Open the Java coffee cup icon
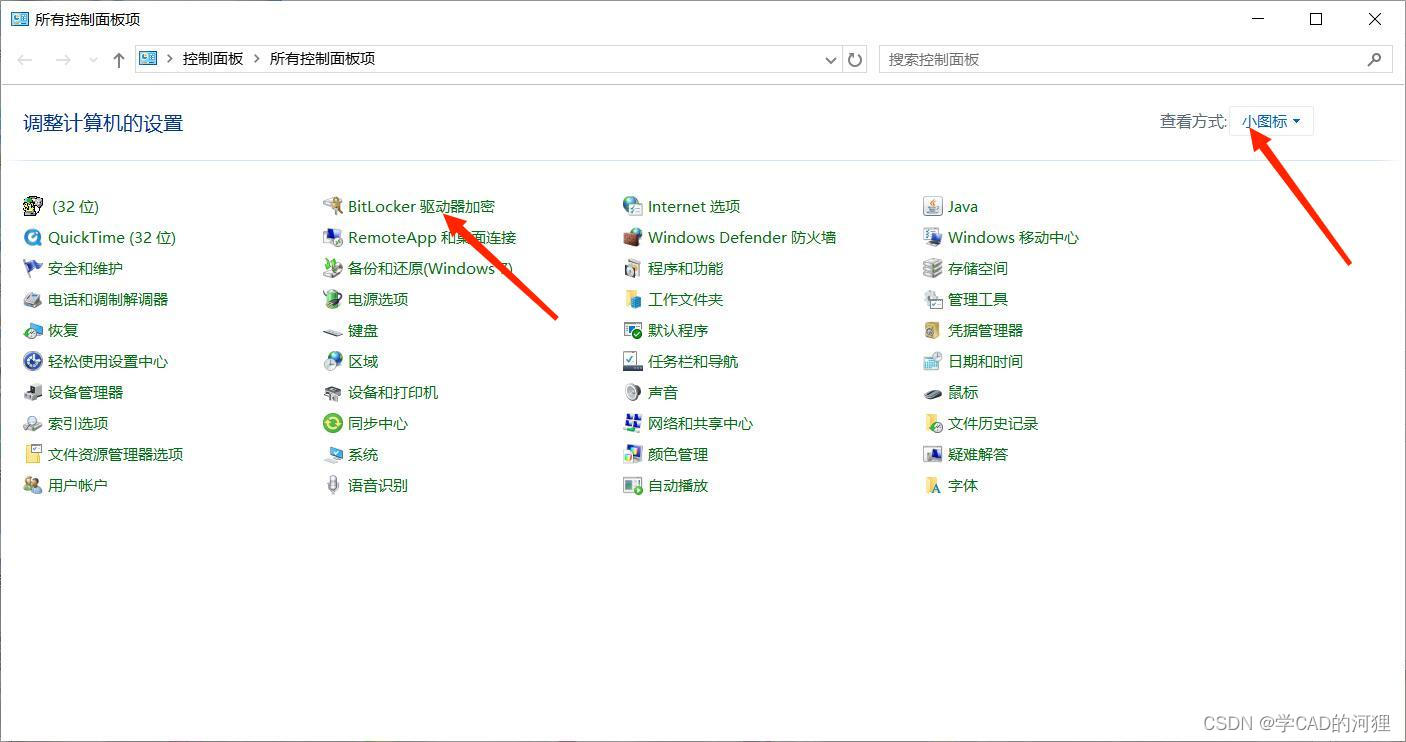The width and height of the screenshot is (1406, 742). tap(933, 206)
